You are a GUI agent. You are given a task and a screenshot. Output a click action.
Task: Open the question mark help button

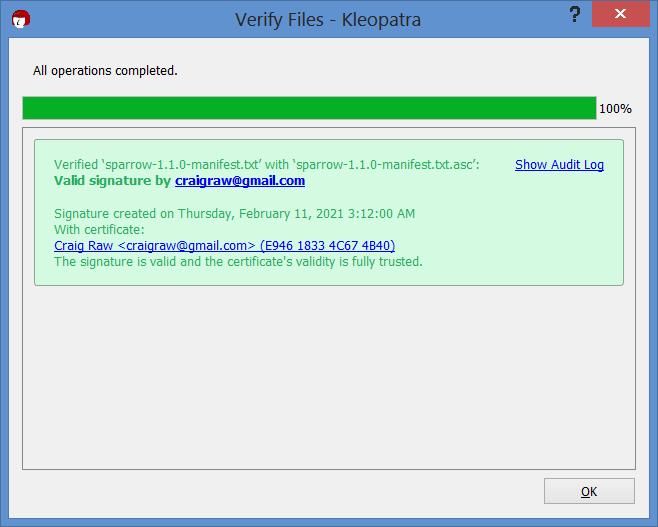coord(575,15)
